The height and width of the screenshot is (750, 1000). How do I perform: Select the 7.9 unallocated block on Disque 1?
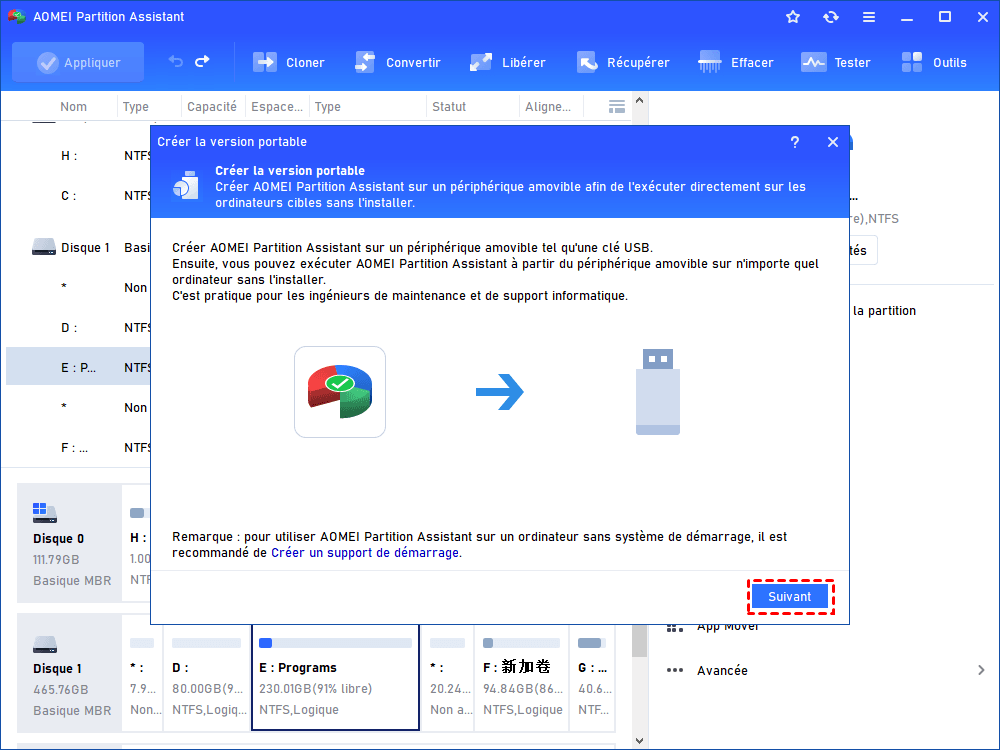click(x=143, y=677)
